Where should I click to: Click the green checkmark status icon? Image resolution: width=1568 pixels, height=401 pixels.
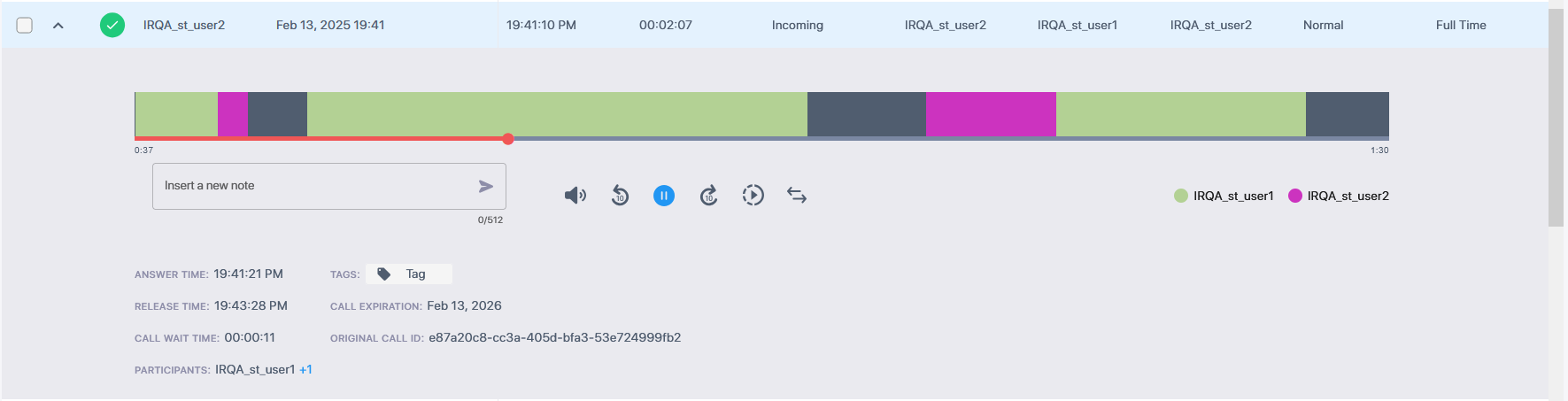point(112,25)
